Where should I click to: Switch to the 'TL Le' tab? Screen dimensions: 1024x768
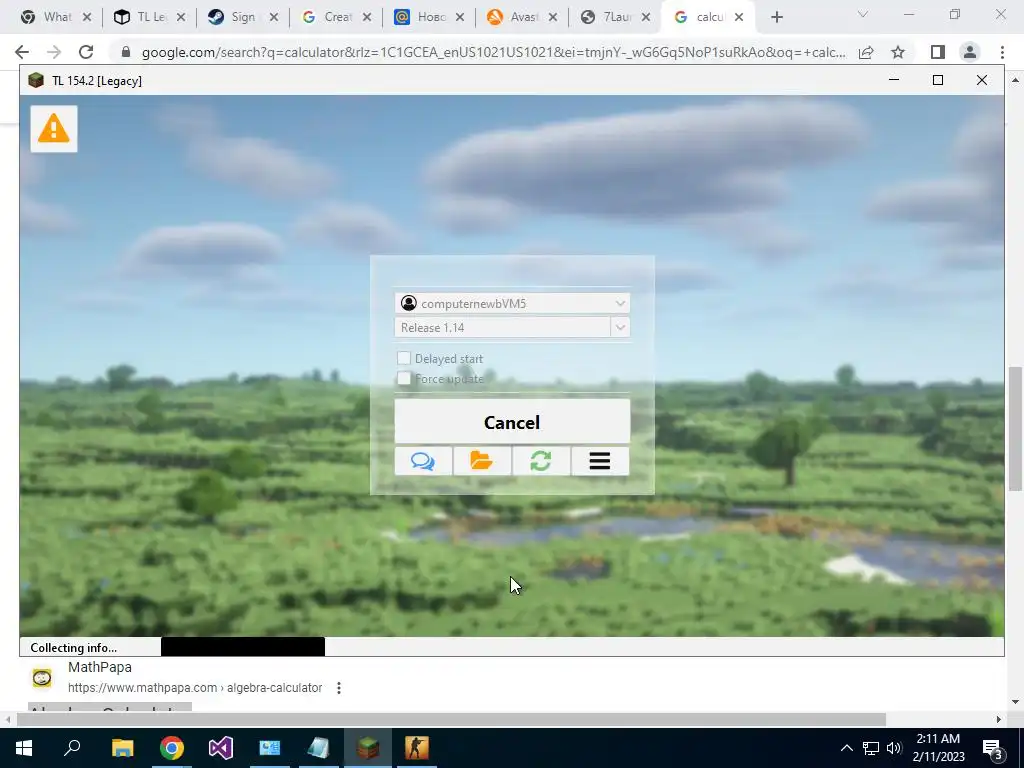[x=150, y=17]
